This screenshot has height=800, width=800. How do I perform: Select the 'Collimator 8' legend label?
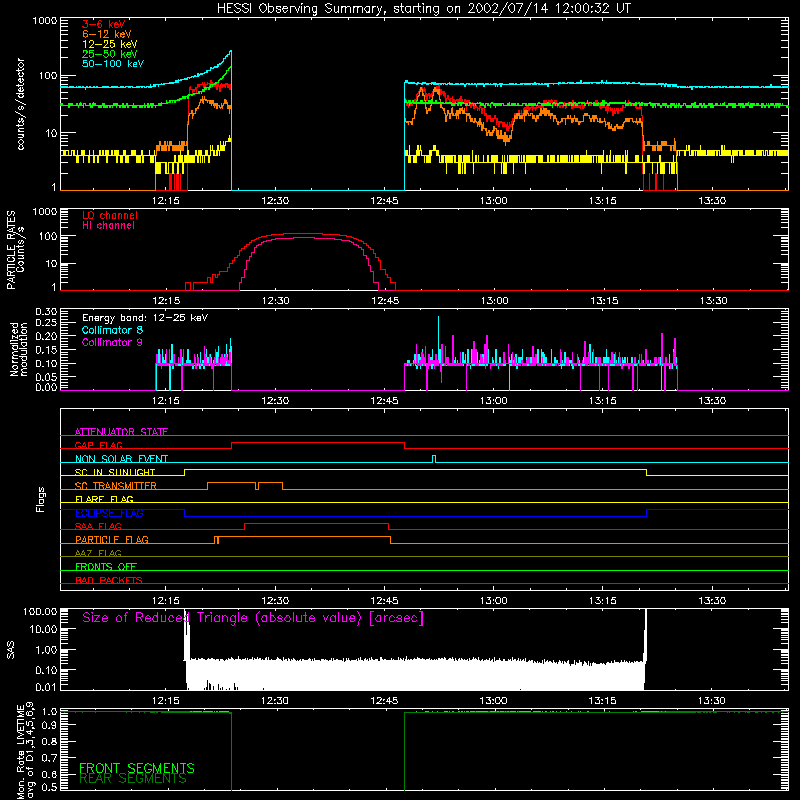pyautogui.click(x=112, y=330)
